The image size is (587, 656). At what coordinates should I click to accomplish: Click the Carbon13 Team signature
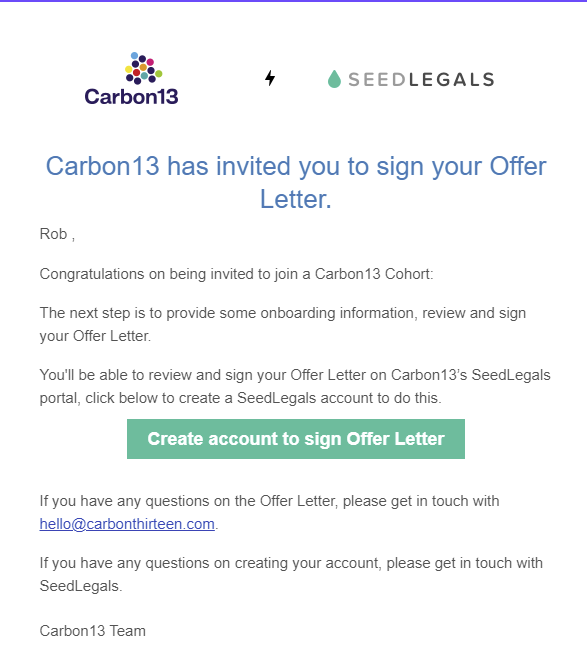pos(92,631)
